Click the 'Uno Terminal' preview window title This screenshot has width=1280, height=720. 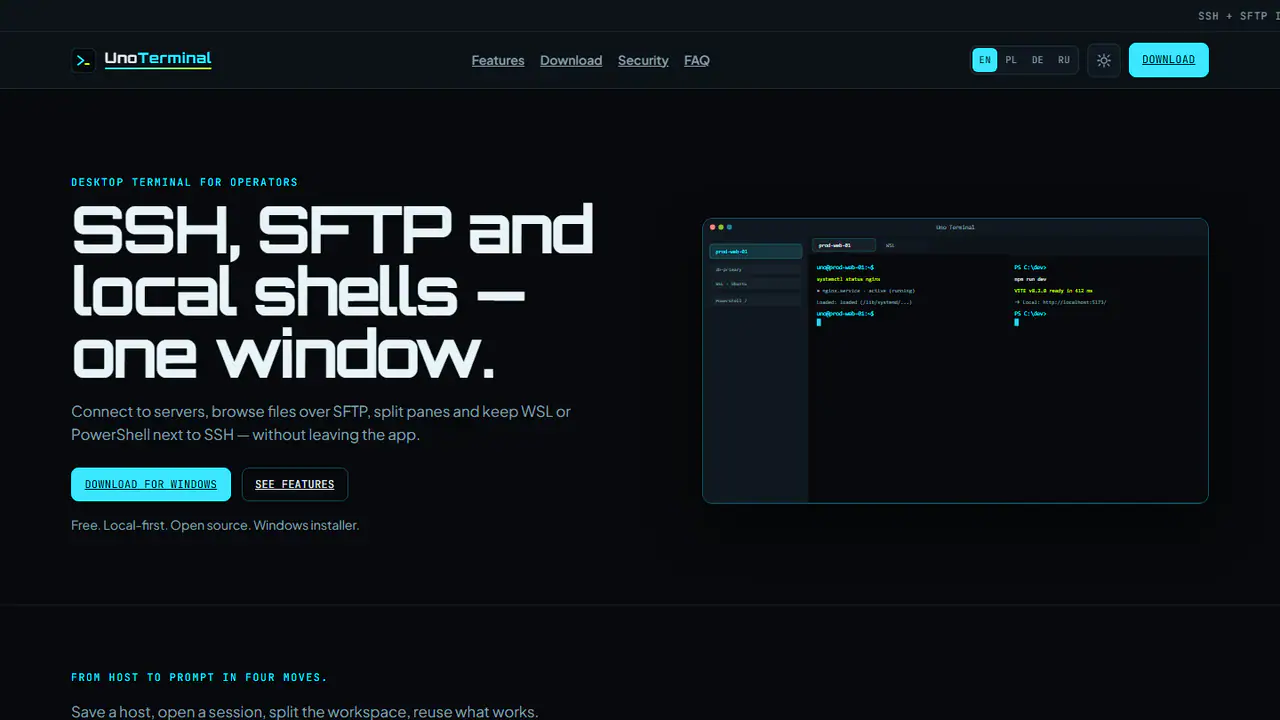tap(955, 227)
